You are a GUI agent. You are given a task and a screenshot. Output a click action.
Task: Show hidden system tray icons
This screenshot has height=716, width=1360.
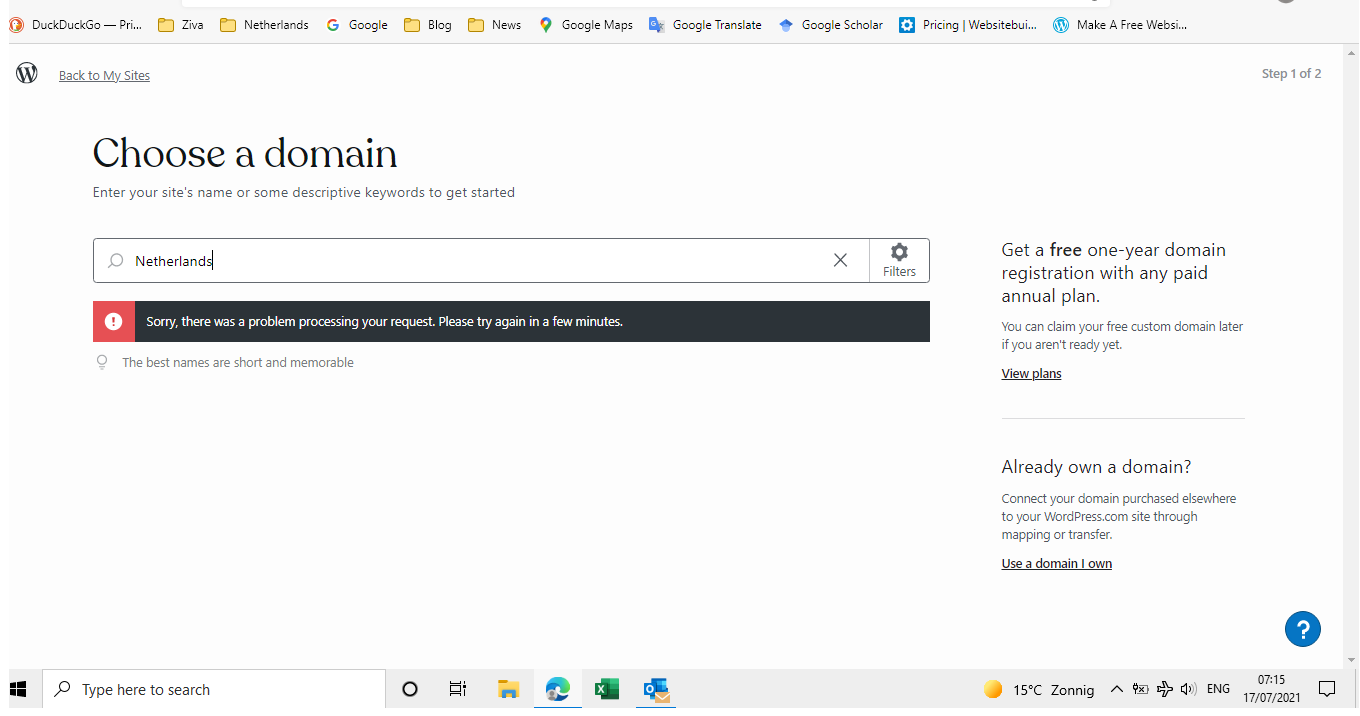point(1116,689)
